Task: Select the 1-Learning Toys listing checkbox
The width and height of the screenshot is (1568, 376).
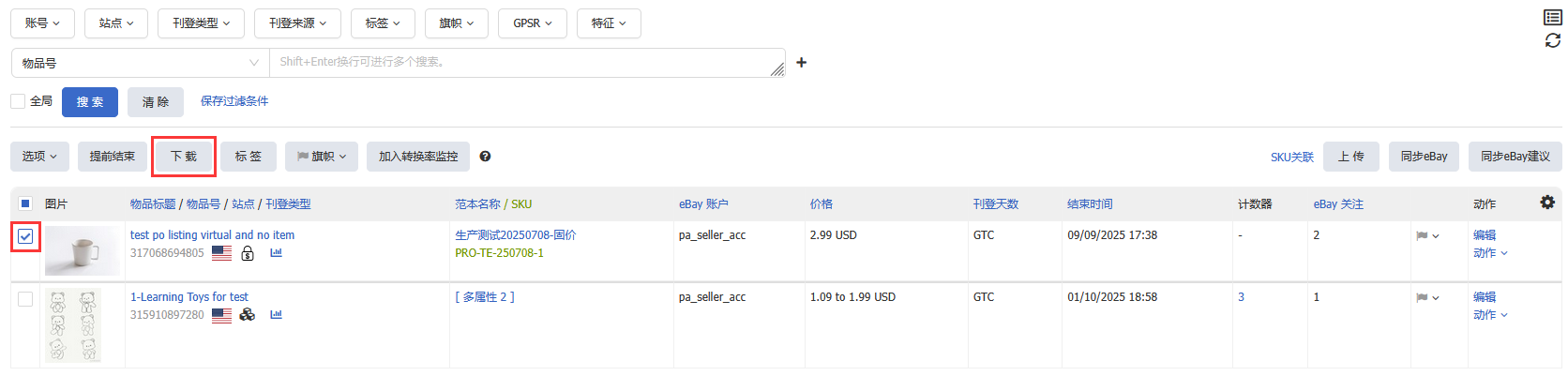Action: (25, 299)
